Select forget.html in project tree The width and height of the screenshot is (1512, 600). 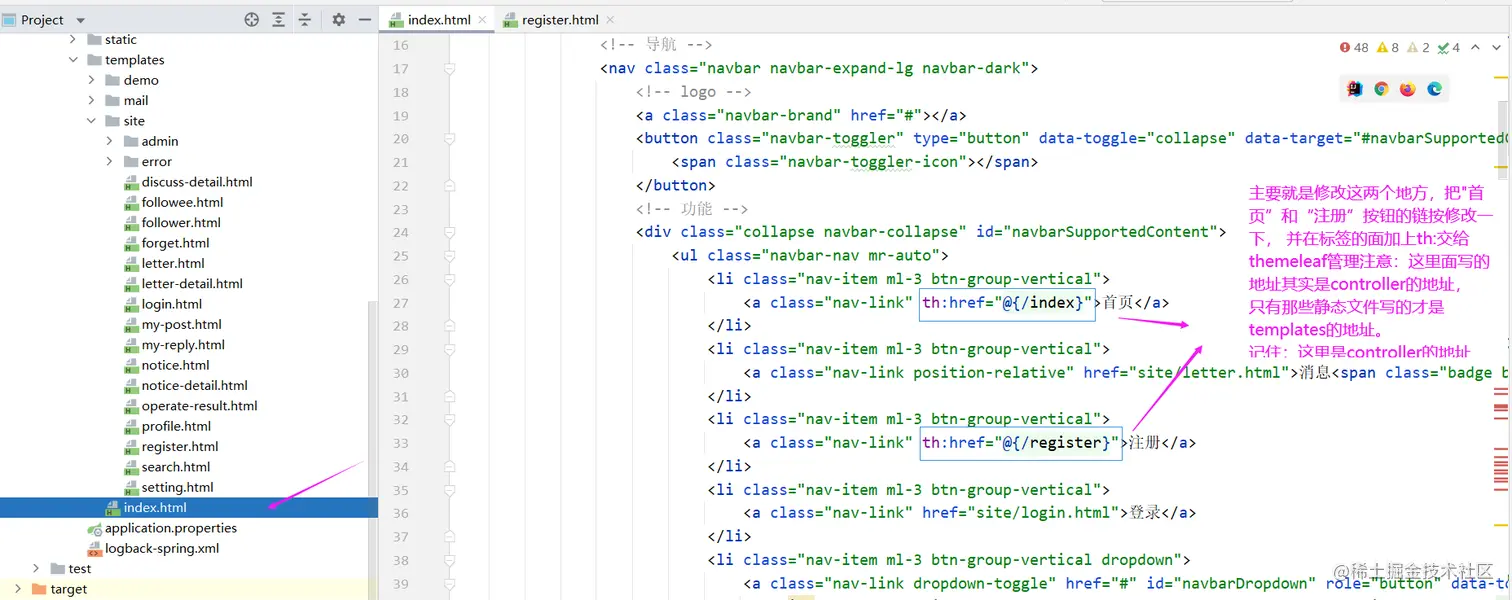(167, 243)
